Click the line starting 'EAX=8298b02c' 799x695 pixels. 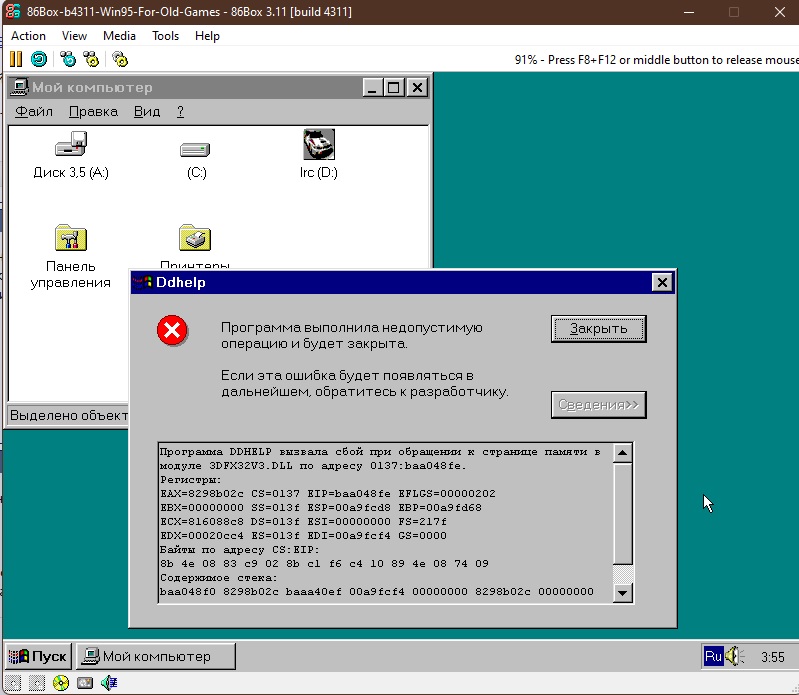(328, 494)
